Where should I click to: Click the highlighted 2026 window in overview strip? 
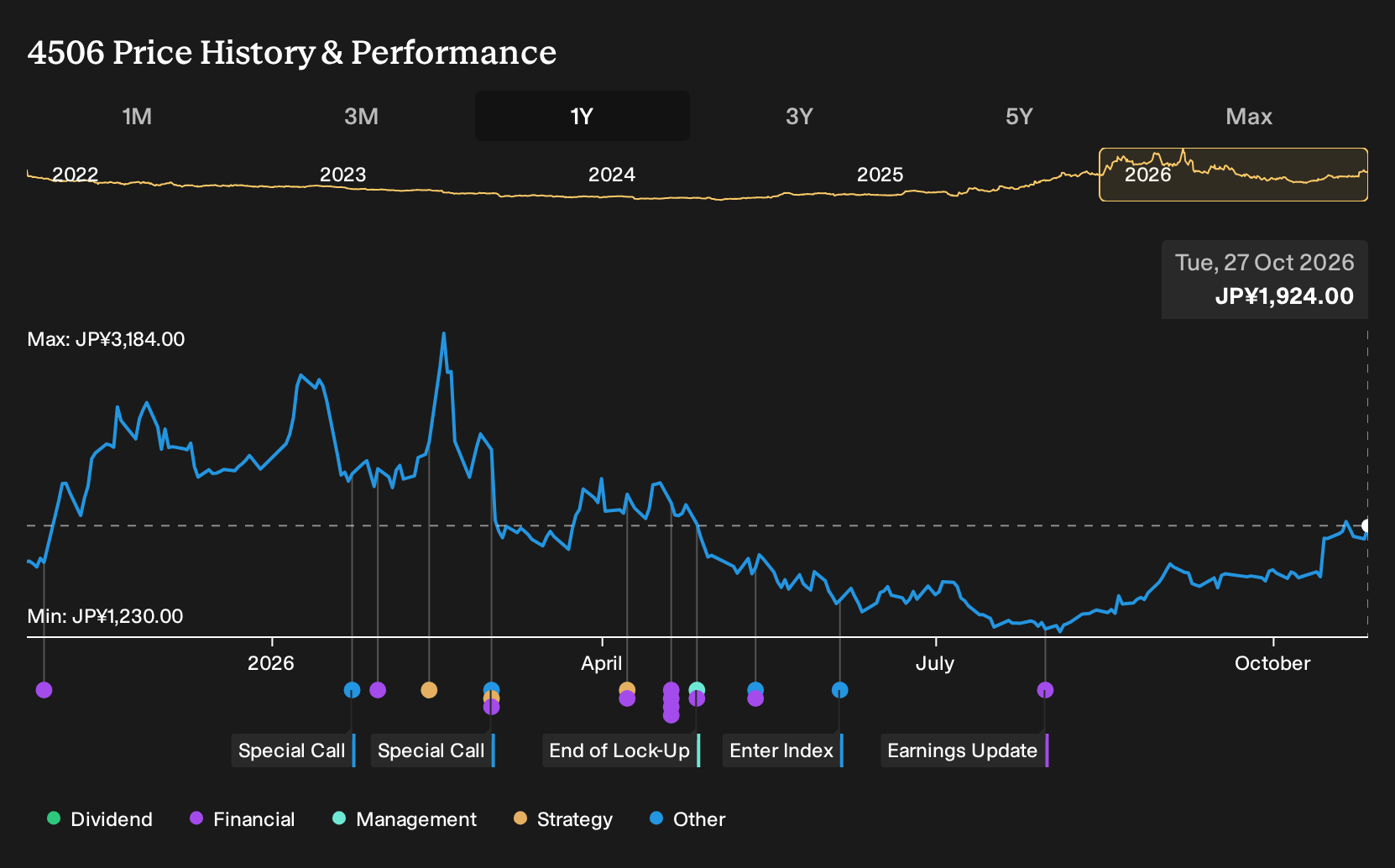click(x=1233, y=175)
